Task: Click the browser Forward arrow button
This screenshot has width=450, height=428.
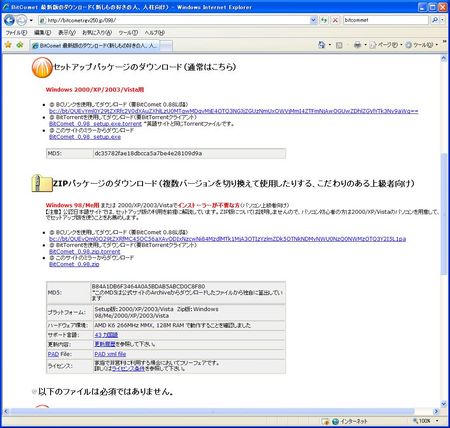Action: tap(21, 20)
